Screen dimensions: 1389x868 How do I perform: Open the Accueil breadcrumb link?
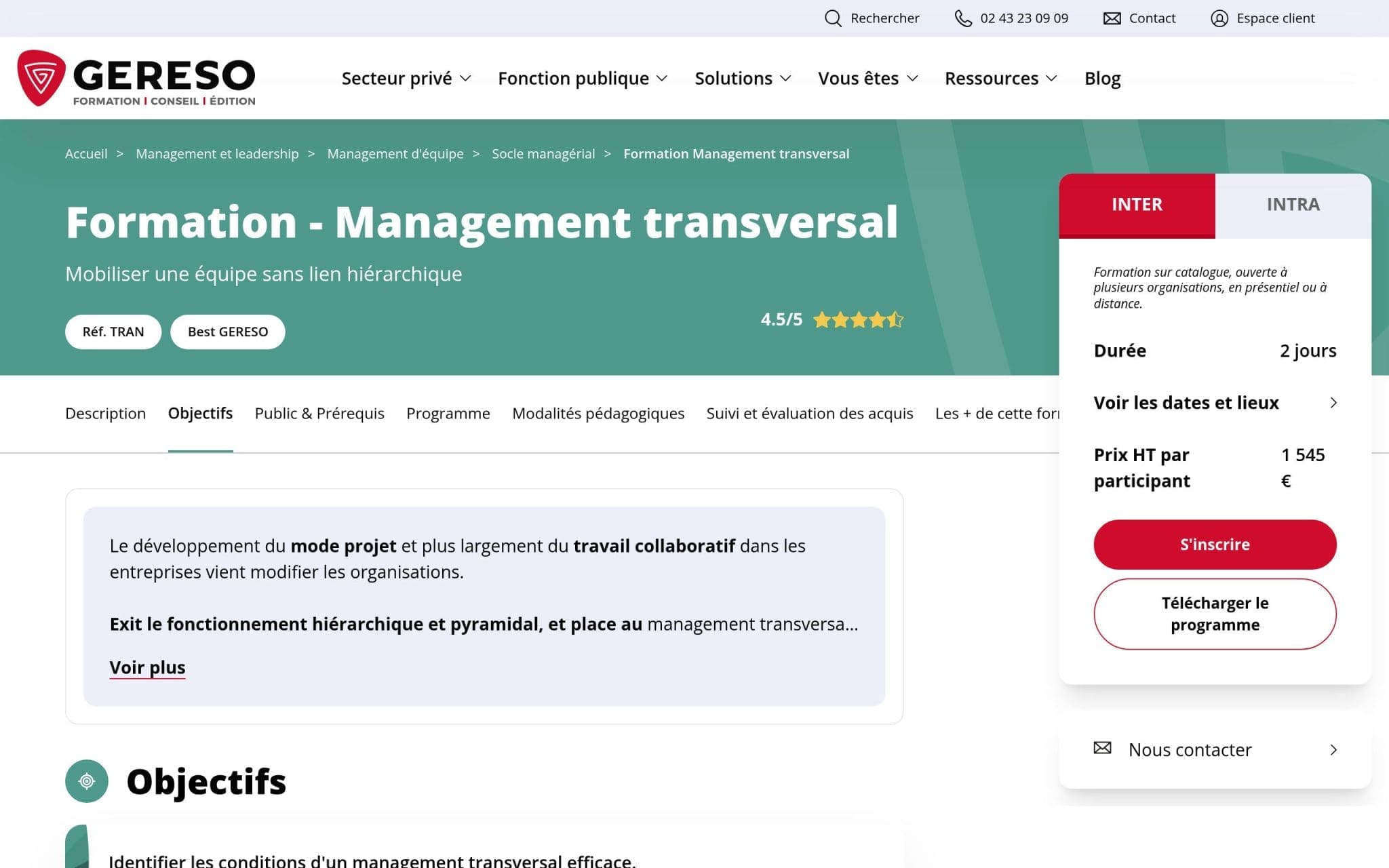coord(86,154)
